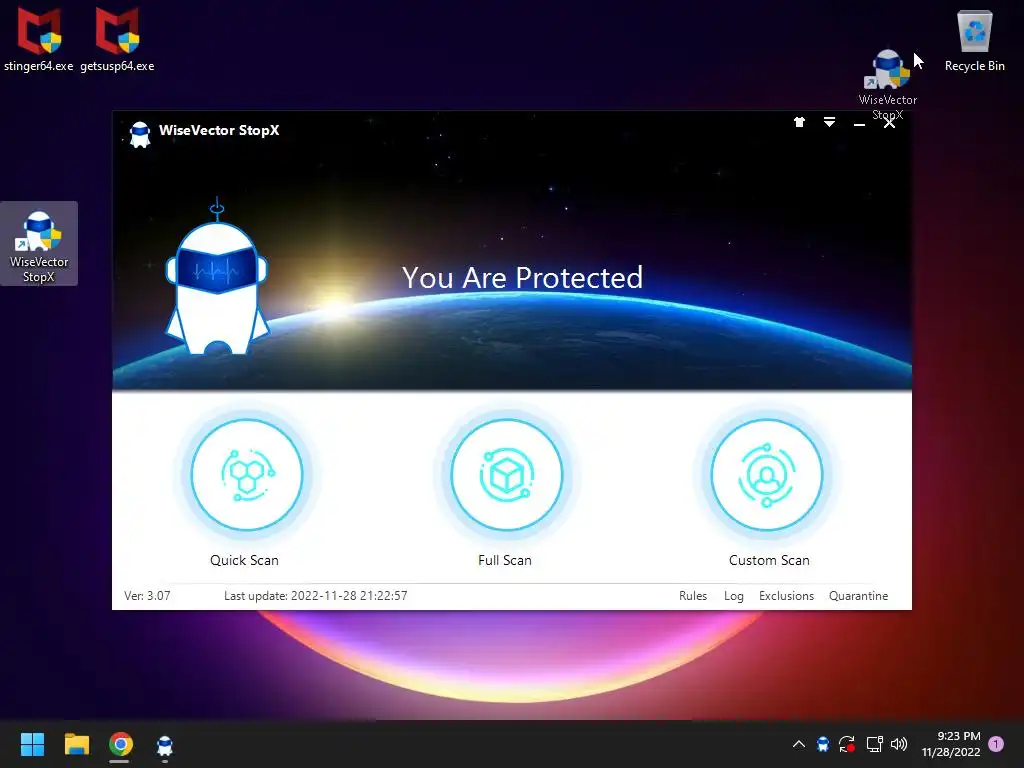Image resolution: width=1024 pixels, height=768 pixels.
Task: Open the notification badge showing 1
Action: [x=996, y=744]
